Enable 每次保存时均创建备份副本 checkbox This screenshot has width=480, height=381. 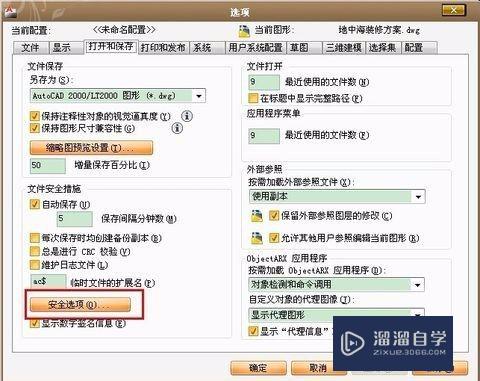click(35, 238)
